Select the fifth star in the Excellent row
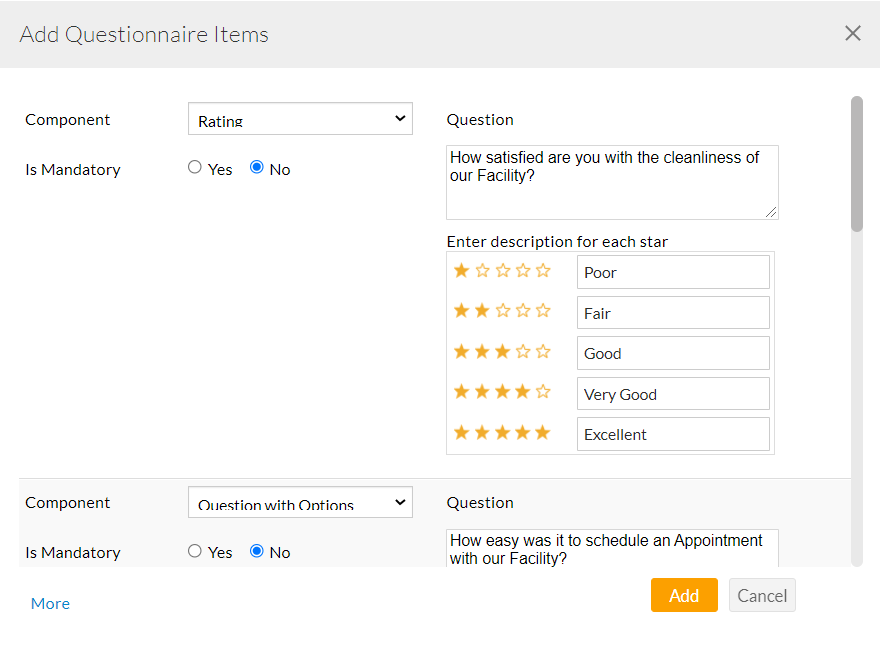This screenshot has width=880, height=650. (x=542, y=433)
